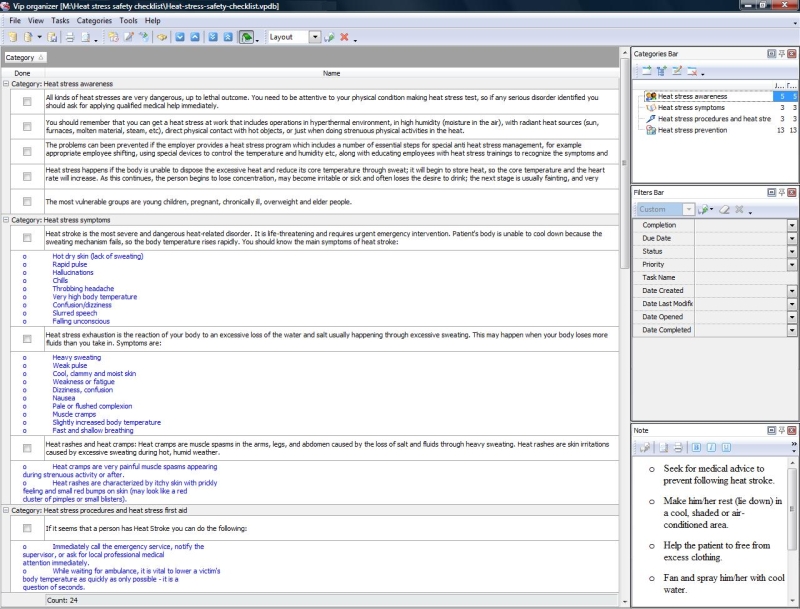The height and width of the screenshot is (609, 800).
Task: Open the Categories menu
Action: [94, 20]
